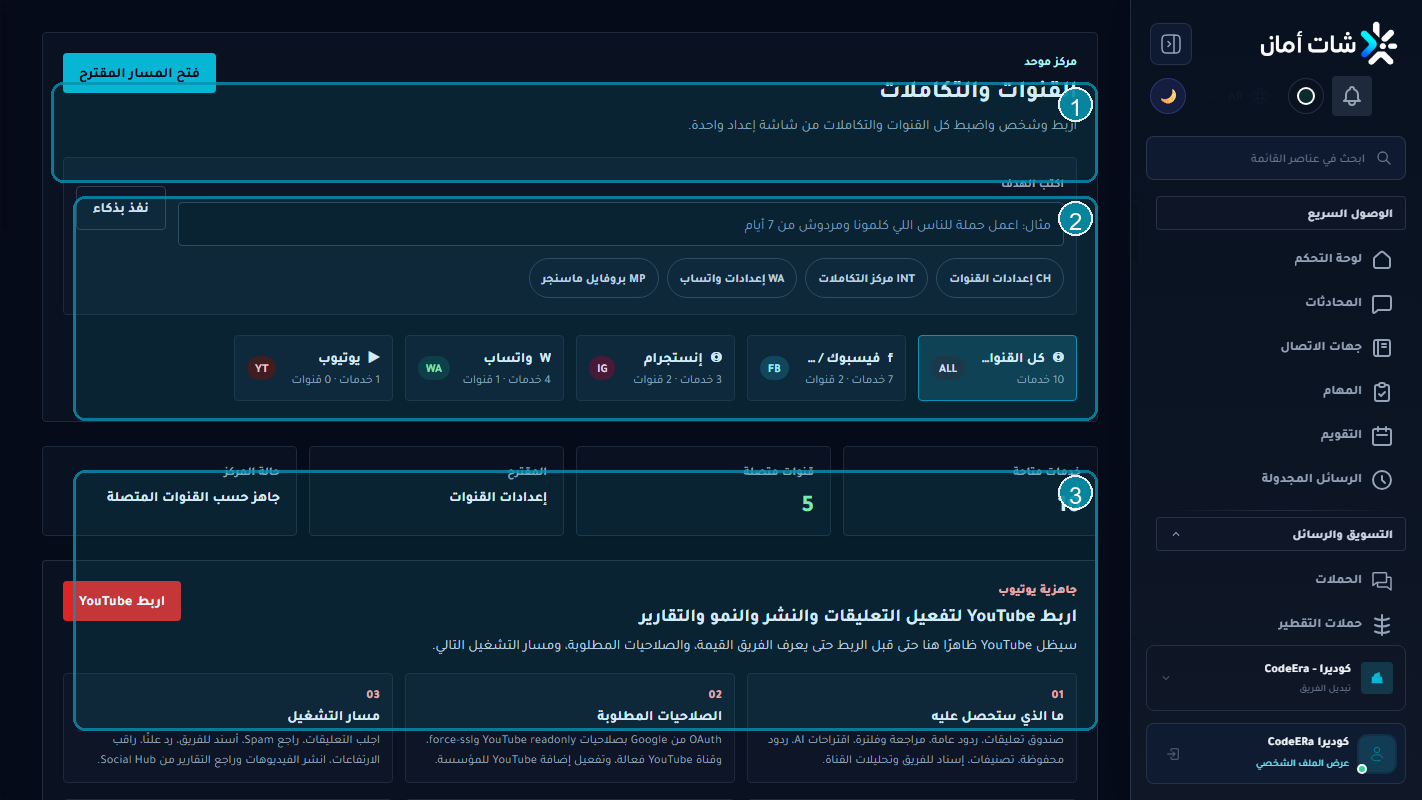
Task: Toggle dark mode with moon button
Action: 1167,96
